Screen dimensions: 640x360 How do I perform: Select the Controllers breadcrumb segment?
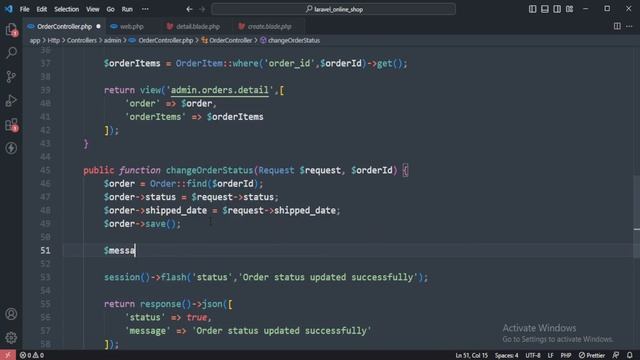tap(82, 40)
